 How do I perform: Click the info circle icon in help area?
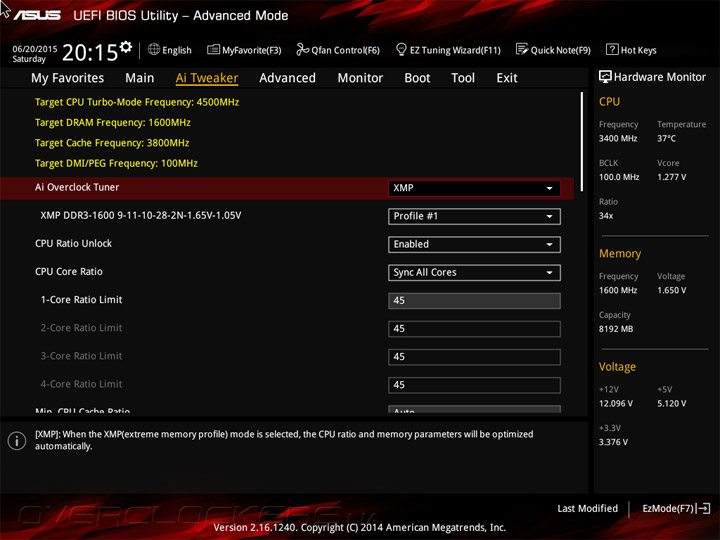click(17, 441)
